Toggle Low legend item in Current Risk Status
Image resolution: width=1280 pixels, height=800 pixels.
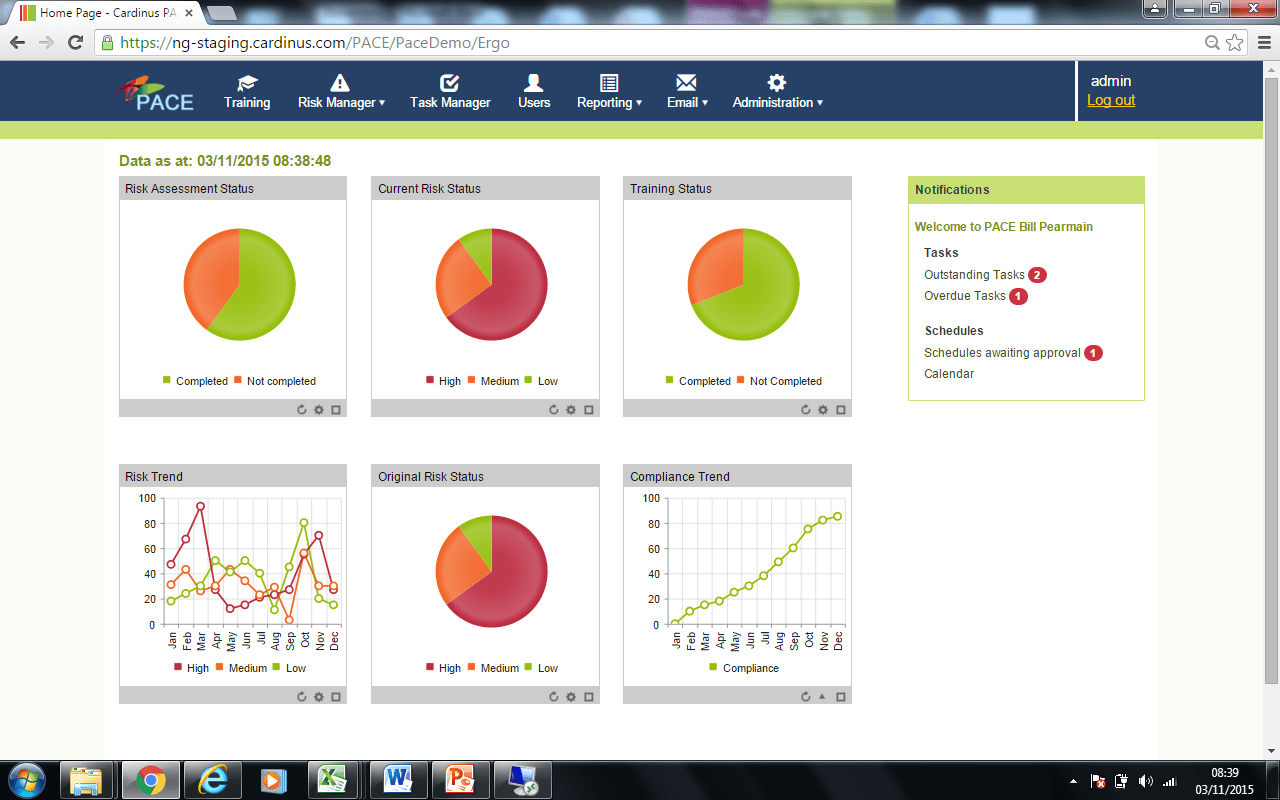click(541, 381)
